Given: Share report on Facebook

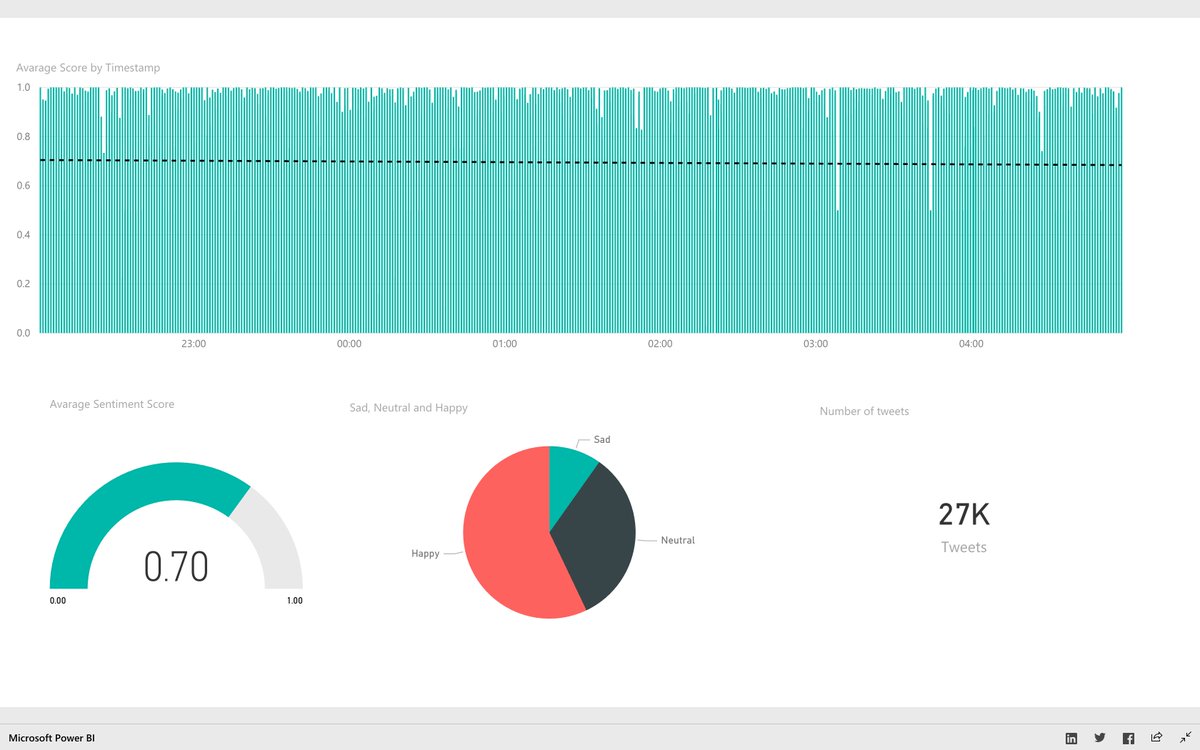Looking at the screenshot, I should 1128,738.
